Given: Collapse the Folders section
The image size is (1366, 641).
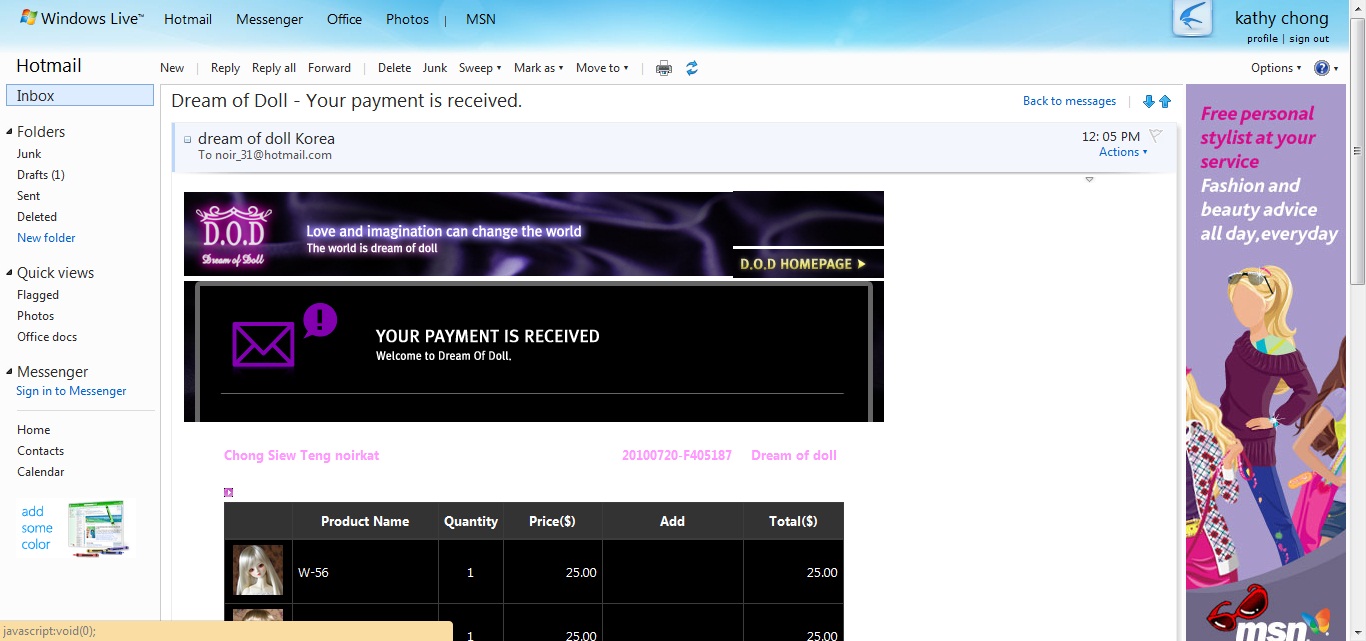Looking at the screenshot, I should pos(9,132).
